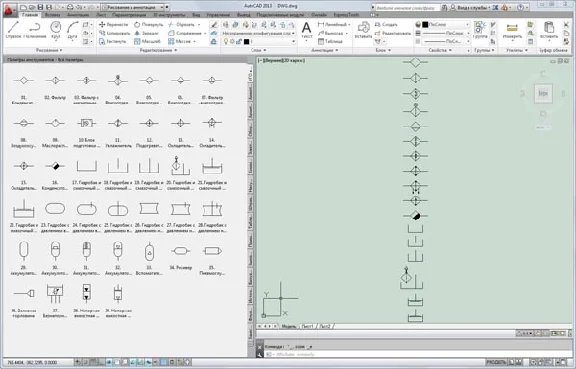
Task: Click the Mirror (Зеркало) tool
Action: pos(146,33)
